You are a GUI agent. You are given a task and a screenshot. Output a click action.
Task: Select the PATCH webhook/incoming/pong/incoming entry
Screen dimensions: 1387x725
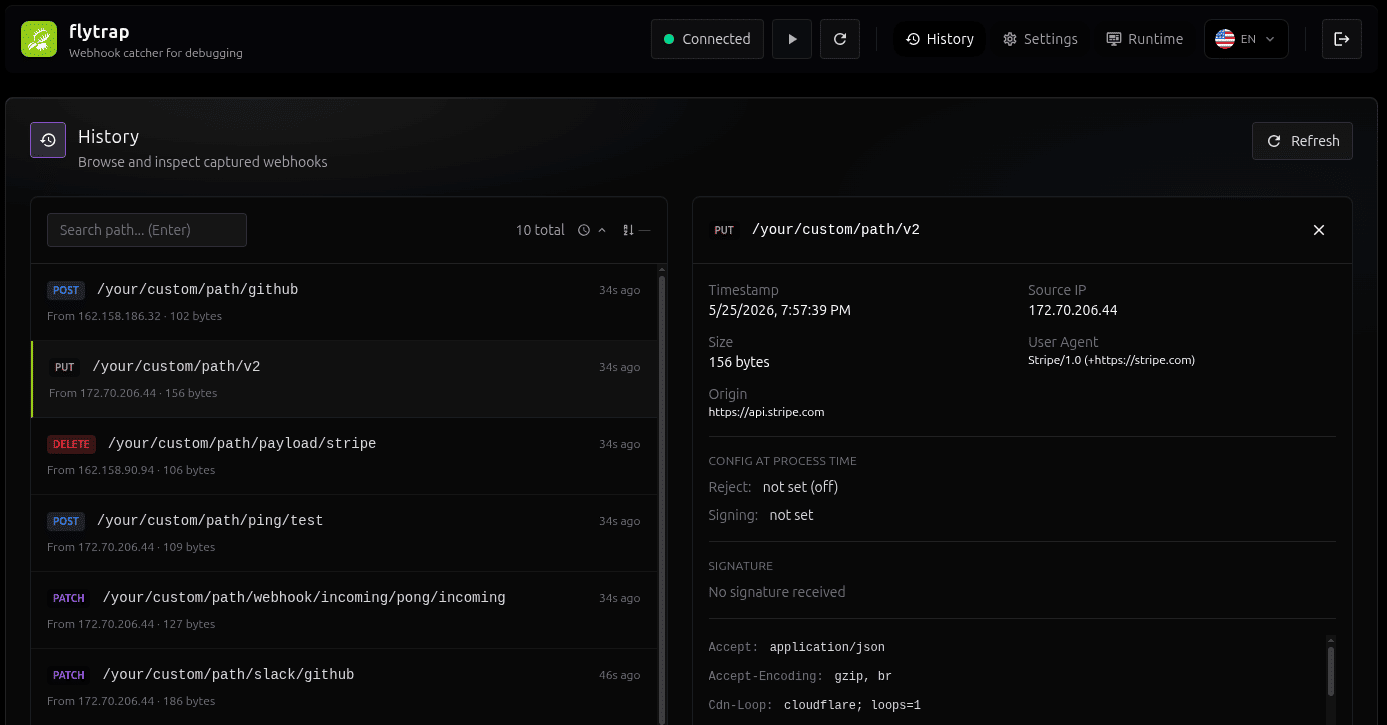coord(343,610)
